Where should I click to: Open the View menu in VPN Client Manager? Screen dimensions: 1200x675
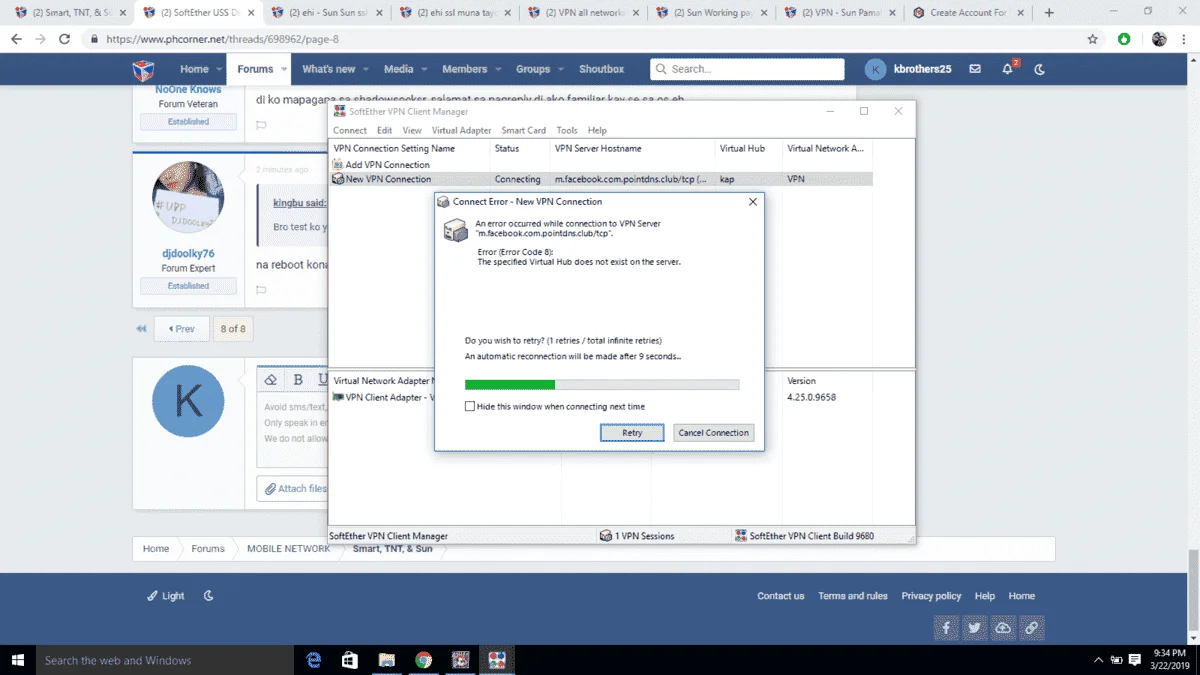pos(412,130)
